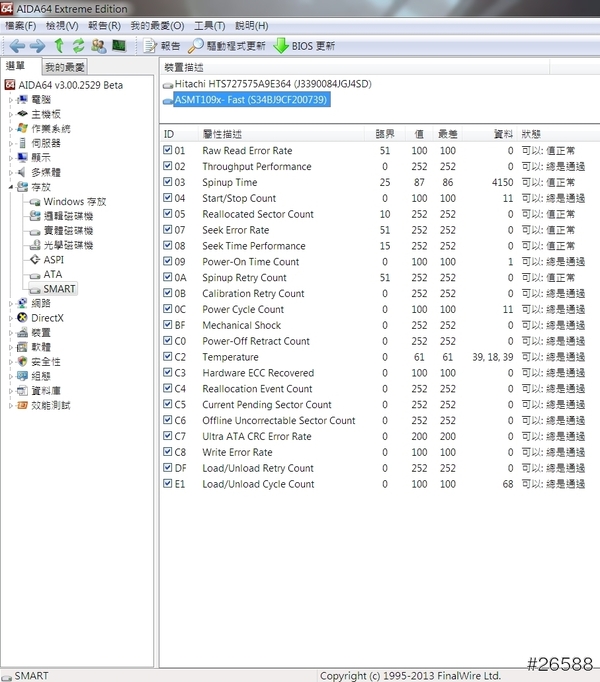Click the 驅動程式更新 magnifier icon
Image resolution: width=600 pixels, height=682 pixels.
click(x=196, y=46)
